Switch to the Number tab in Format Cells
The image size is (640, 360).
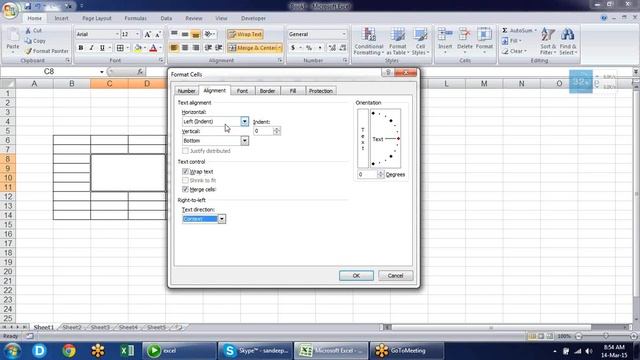point(187,91)
